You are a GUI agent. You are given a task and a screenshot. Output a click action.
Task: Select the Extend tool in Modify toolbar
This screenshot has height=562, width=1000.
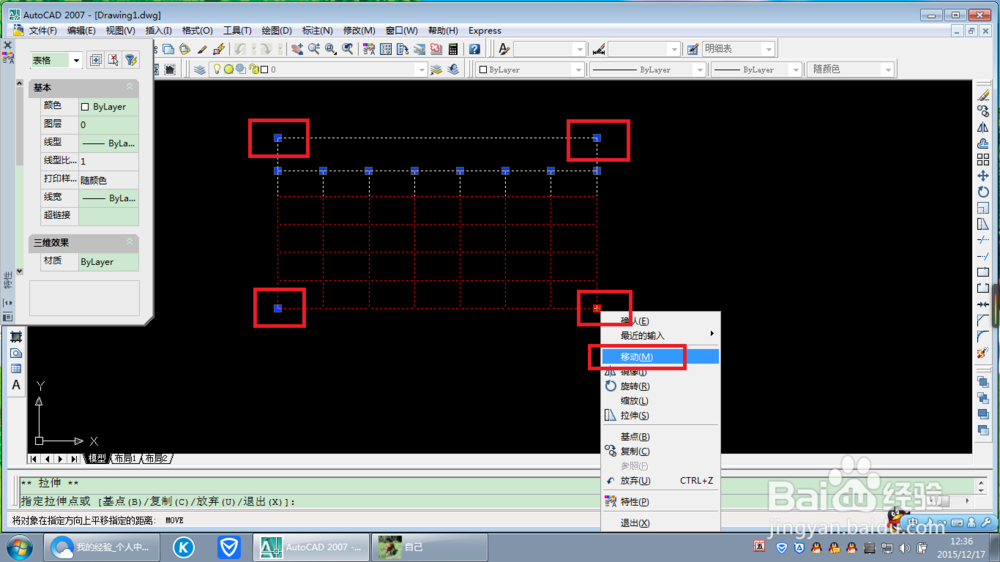983,256
